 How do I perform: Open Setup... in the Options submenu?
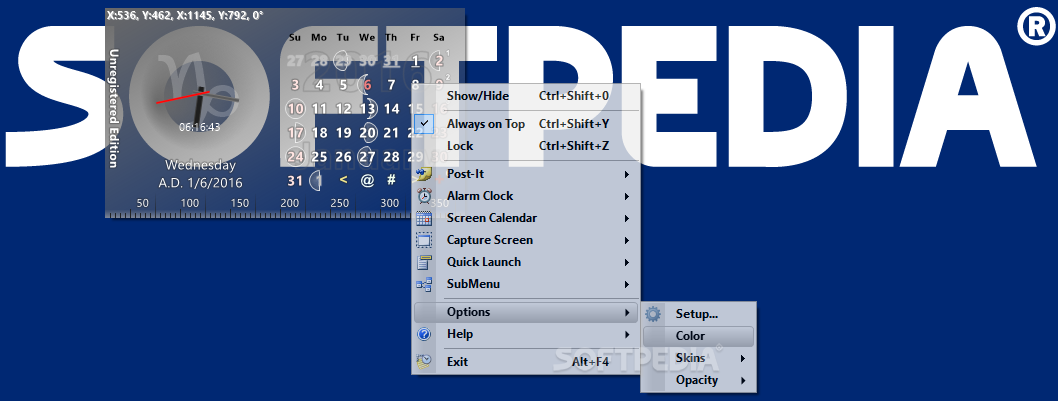pyautogui.click(x=698, y=314)
